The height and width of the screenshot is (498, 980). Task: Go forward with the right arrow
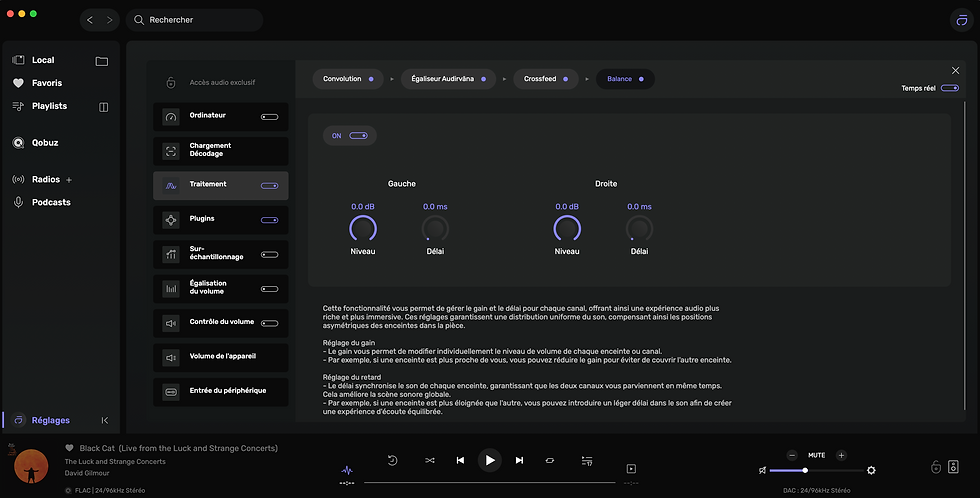(x=109, y=20)
